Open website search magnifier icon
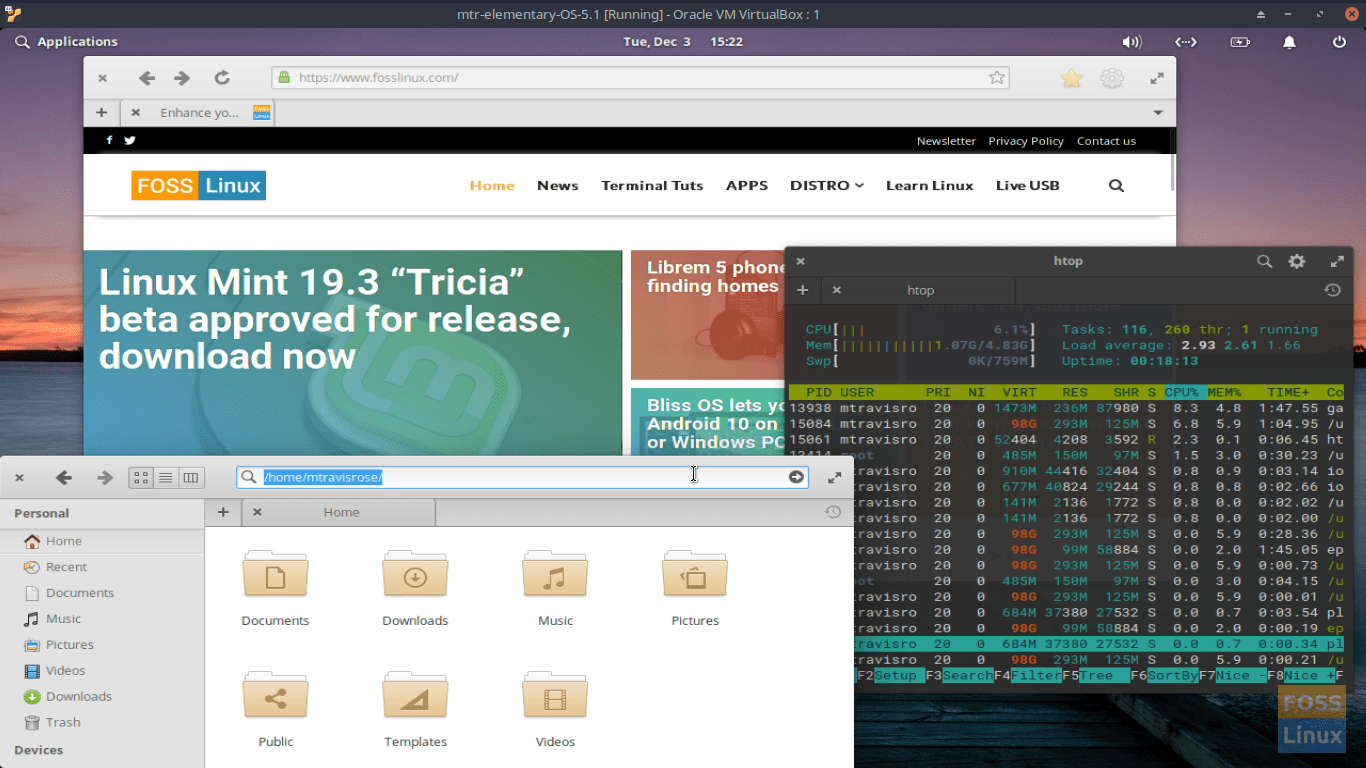The image size is (1366, 768). tap(1117, 185)
